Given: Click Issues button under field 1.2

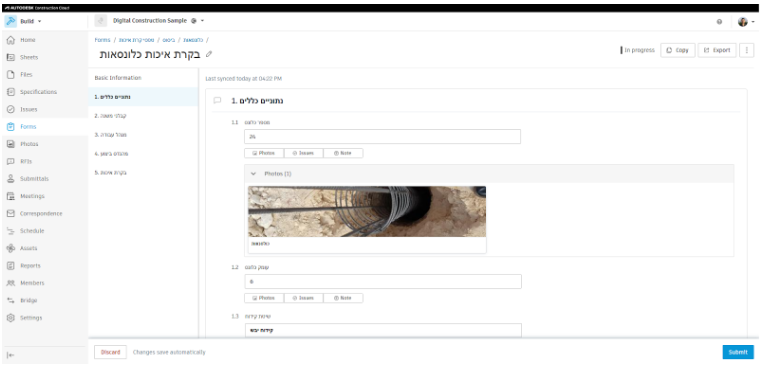Looking at the screenshot, I should (303, 298).
